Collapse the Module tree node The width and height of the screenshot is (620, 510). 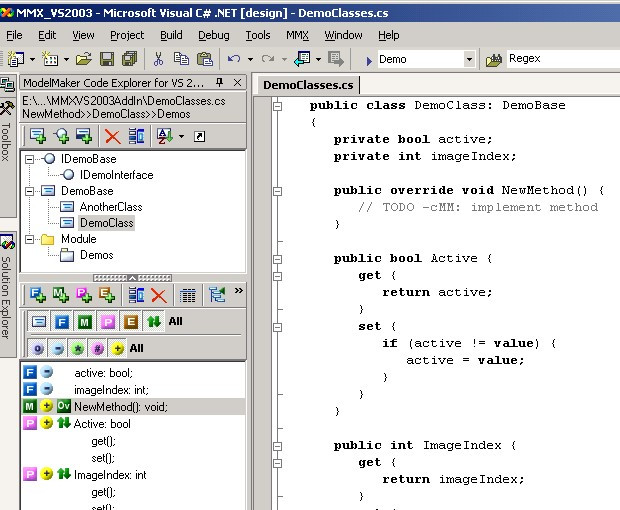pyautogui.click(x=29, y=240)
